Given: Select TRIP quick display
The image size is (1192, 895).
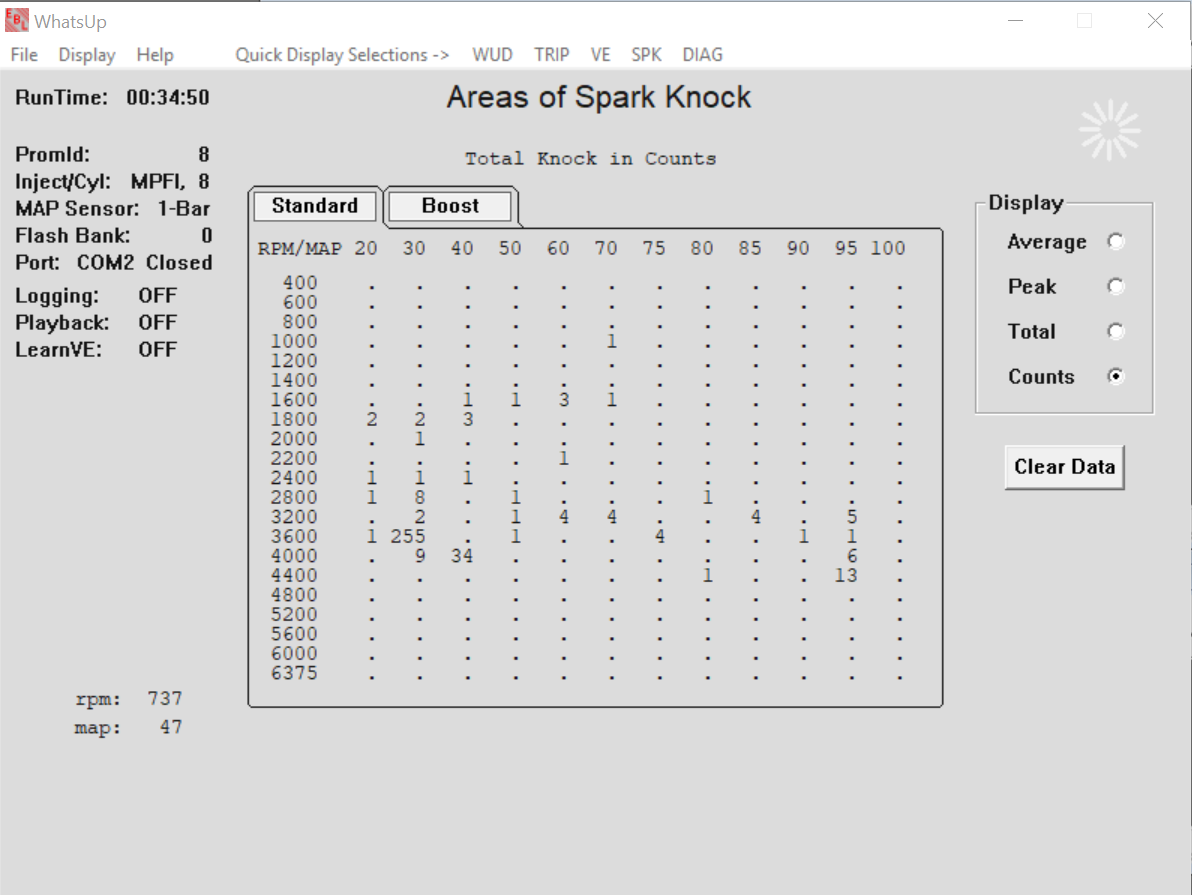Looking at the screenshot, I should 551,55.
